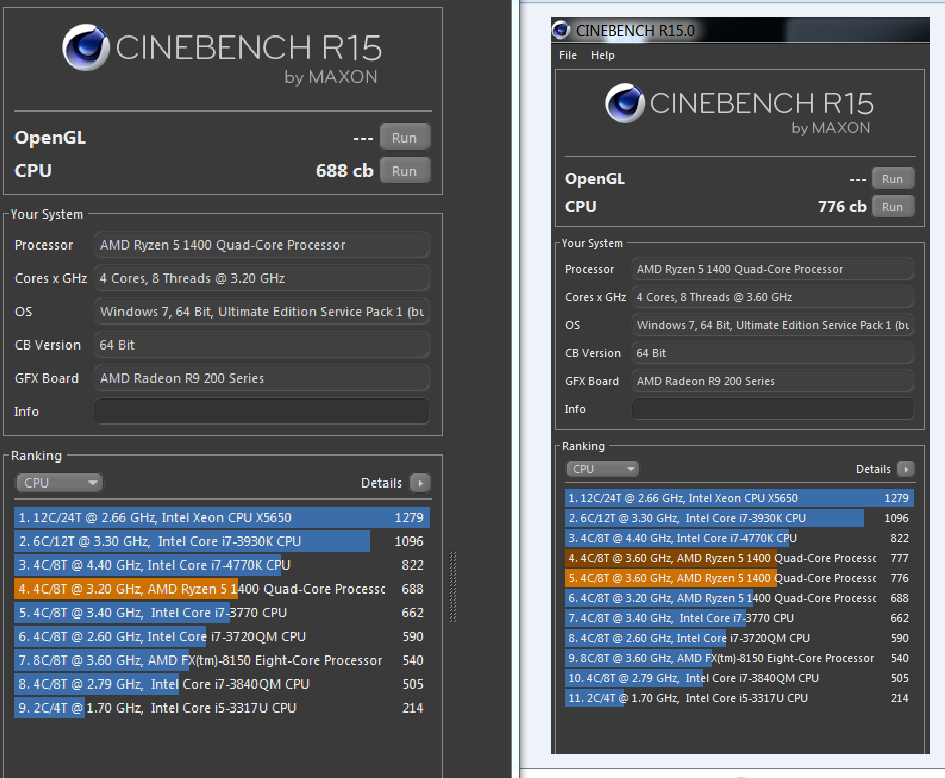The height and width of the screenshot is (778, 945).
Task: Run OpenGL test in right Cinebench window
Action: (x=893, y=178)
